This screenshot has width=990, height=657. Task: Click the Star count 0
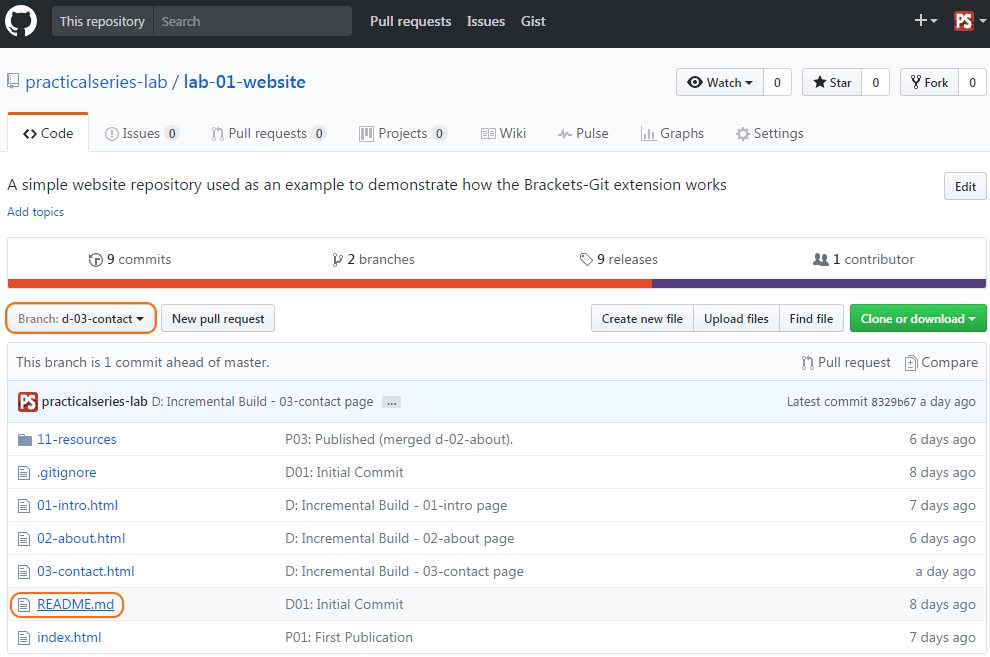click(876, 82)
